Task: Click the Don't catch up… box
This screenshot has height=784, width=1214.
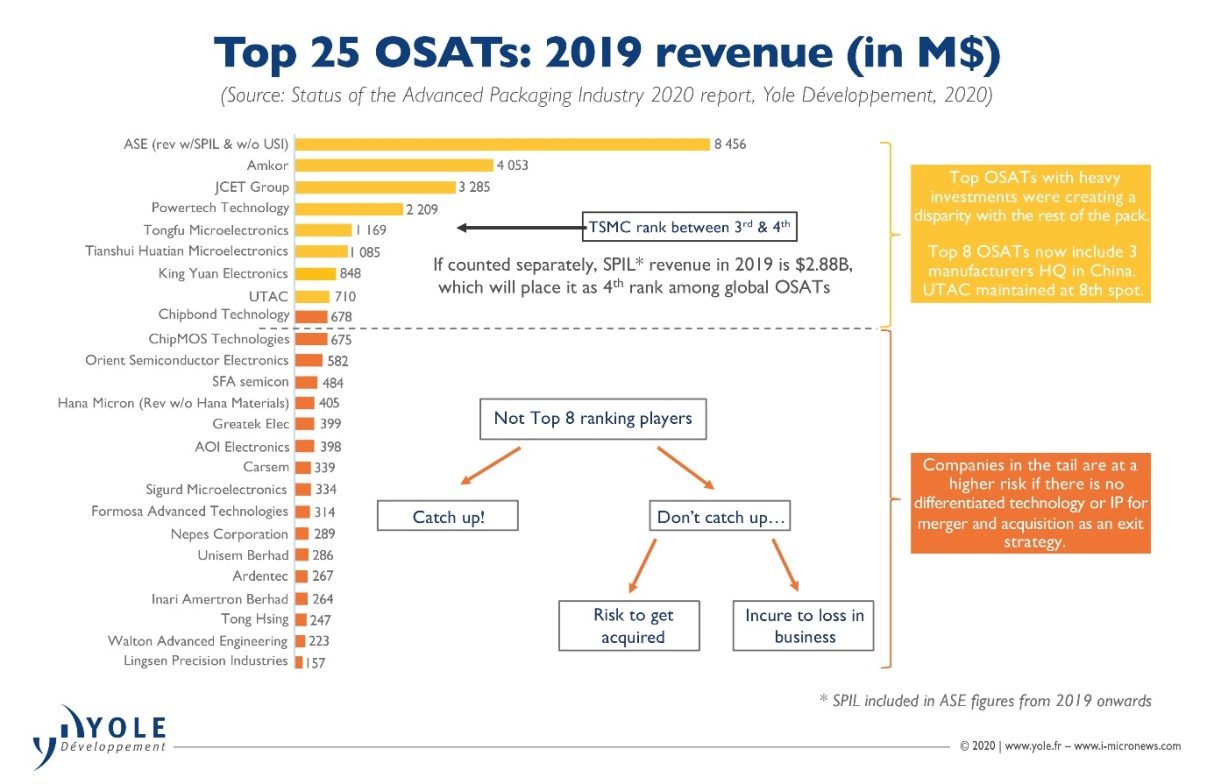Action: [722, 517]
